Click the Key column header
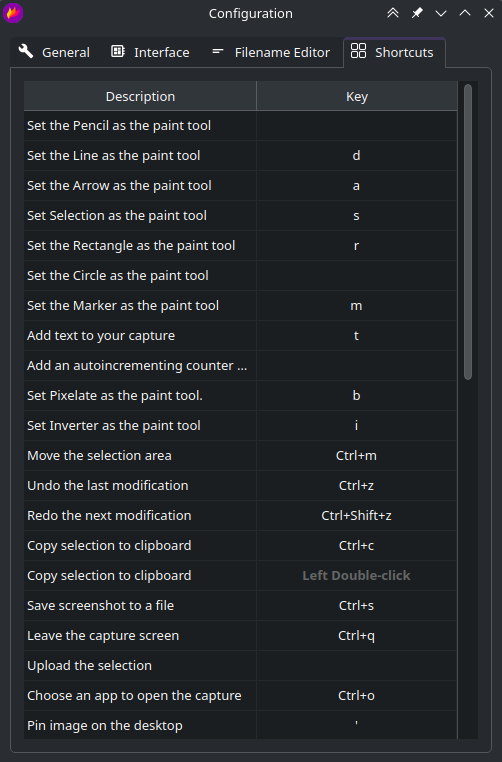 click(357, 96)
